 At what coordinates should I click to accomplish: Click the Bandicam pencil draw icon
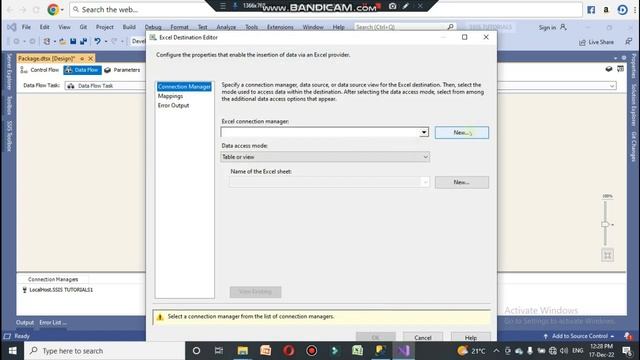pyautogui.click(x=406, y=6)
